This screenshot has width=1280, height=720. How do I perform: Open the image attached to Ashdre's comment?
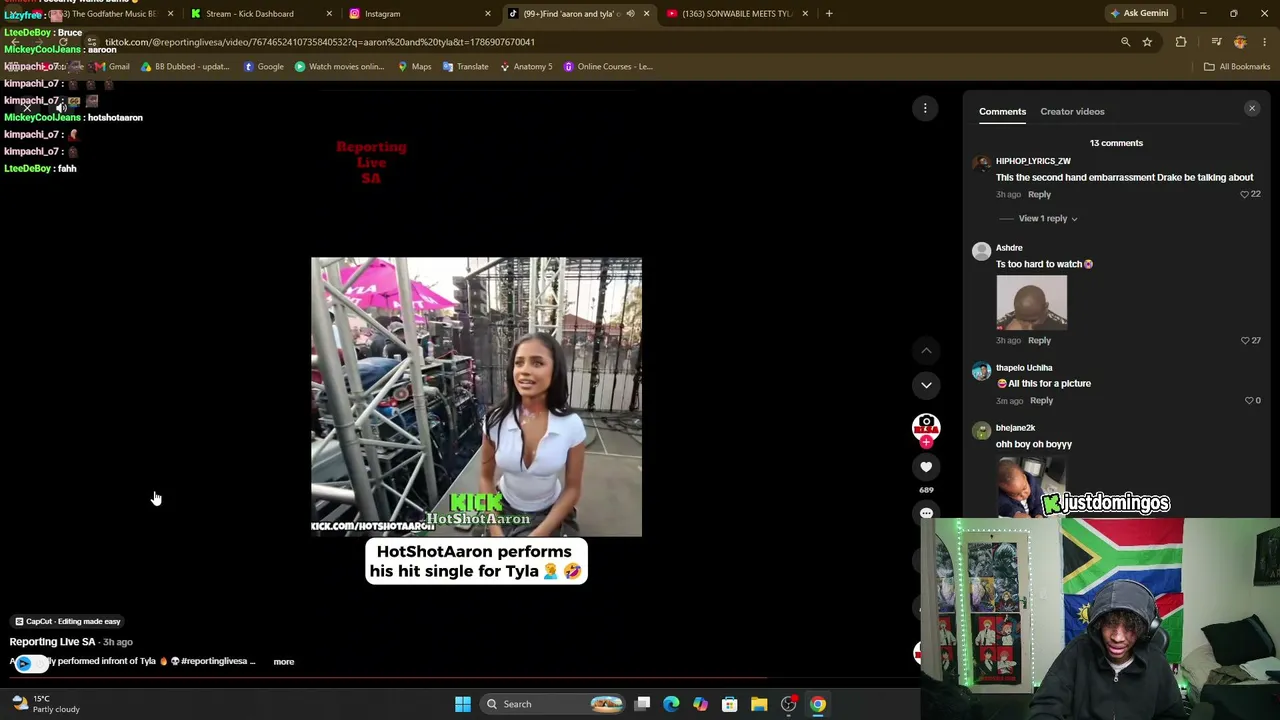point(1031,302)
